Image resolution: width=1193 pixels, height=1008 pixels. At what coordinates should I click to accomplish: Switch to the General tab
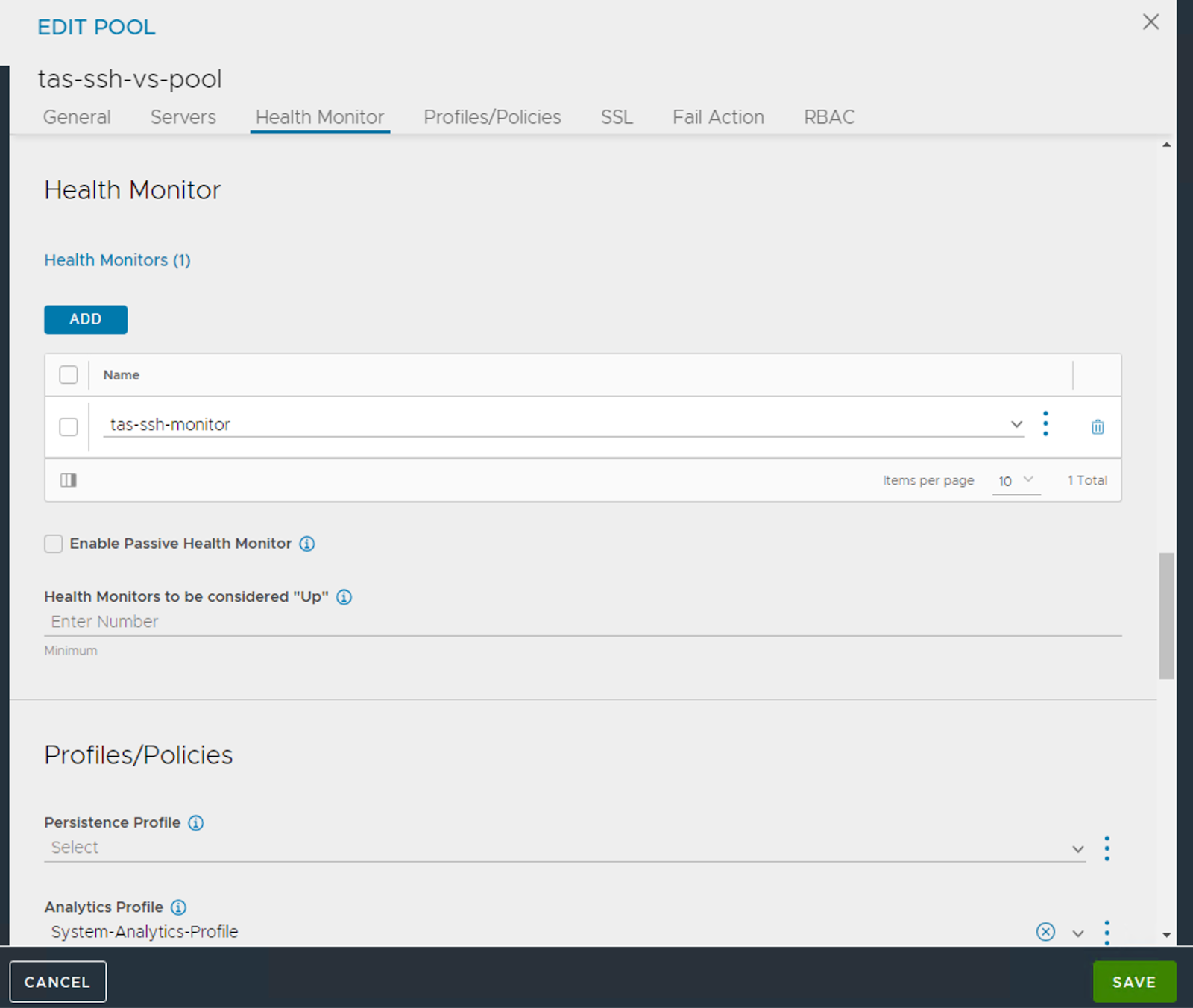tap(77, 117)
